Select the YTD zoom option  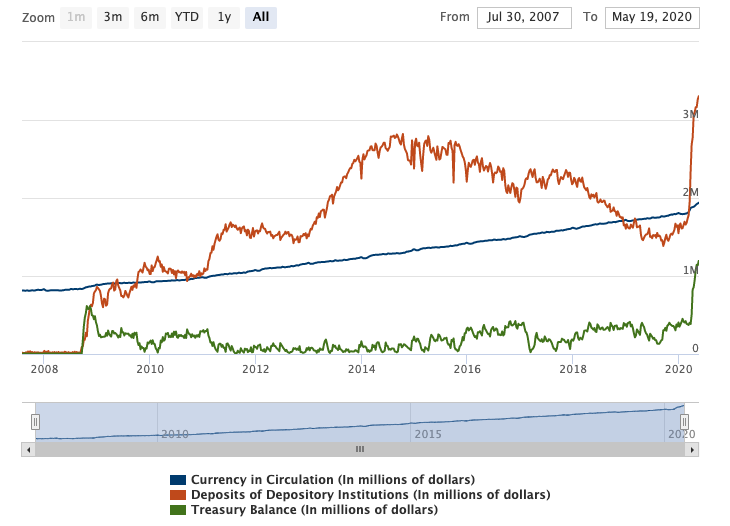[x=186, y=17]
